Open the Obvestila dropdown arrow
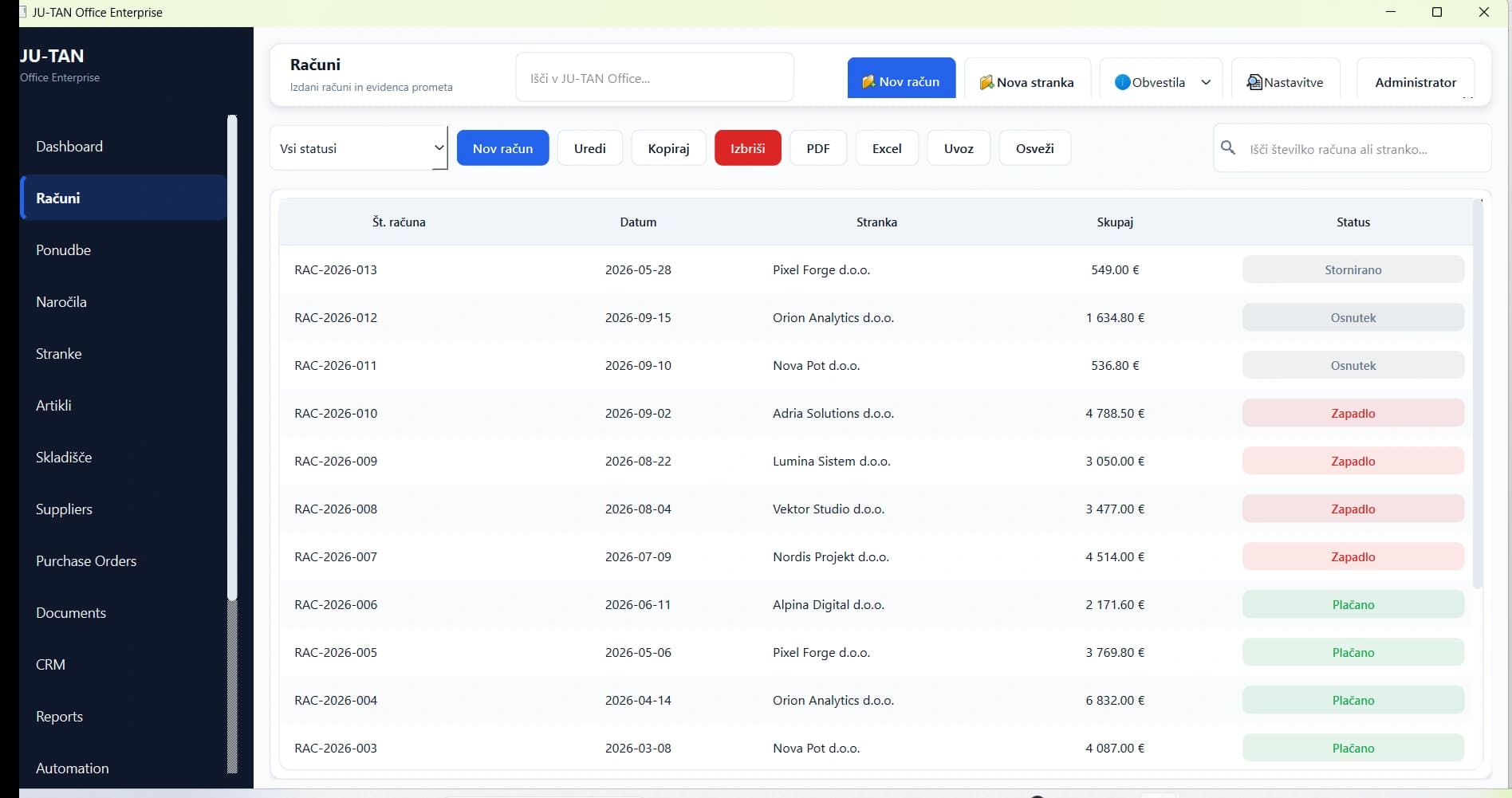1512x798 pixels. 1206,82
